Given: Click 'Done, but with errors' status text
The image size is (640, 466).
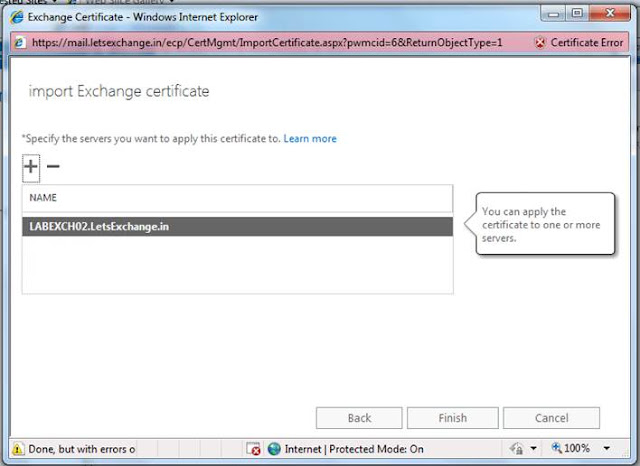Looking at the screenshot, I should coord(82,449).
